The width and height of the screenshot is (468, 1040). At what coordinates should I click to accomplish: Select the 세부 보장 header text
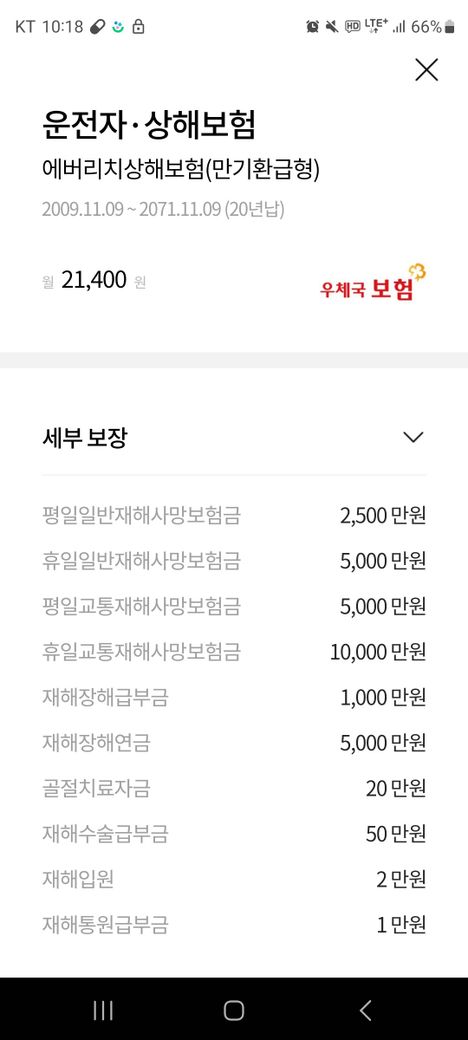(x=84, y=438)
